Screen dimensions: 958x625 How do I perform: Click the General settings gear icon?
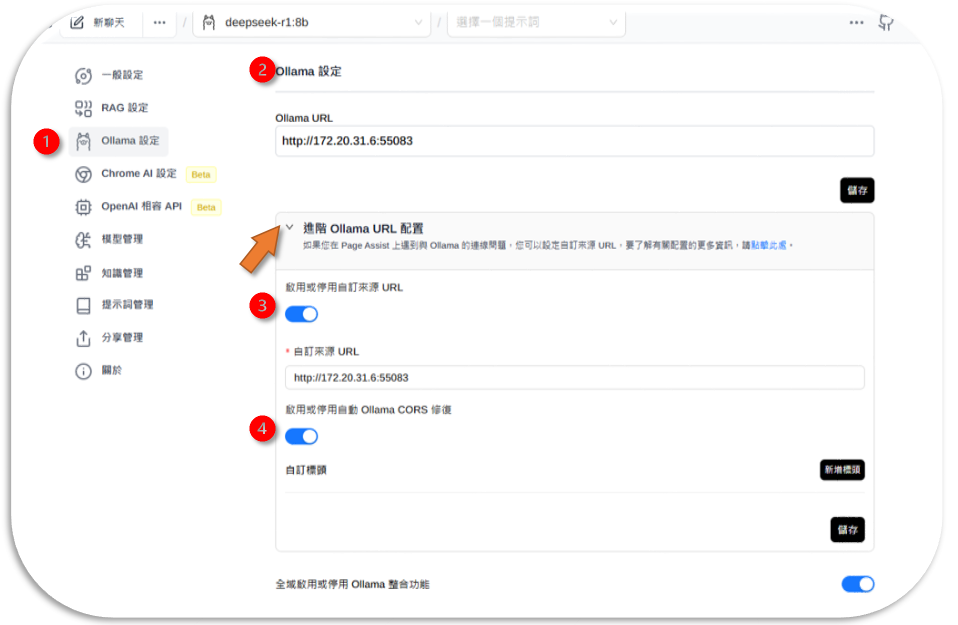[84, 76]
